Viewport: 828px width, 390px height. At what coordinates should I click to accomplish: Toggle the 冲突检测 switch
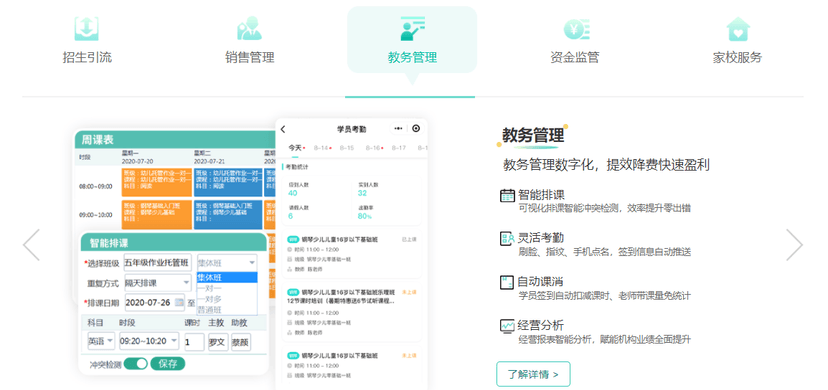(x=136, y=364)
